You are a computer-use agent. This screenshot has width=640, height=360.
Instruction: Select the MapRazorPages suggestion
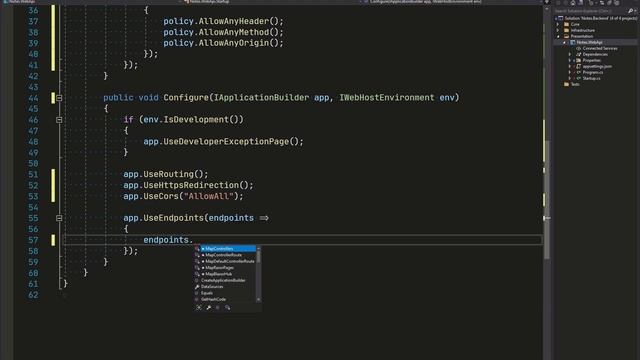225,268
